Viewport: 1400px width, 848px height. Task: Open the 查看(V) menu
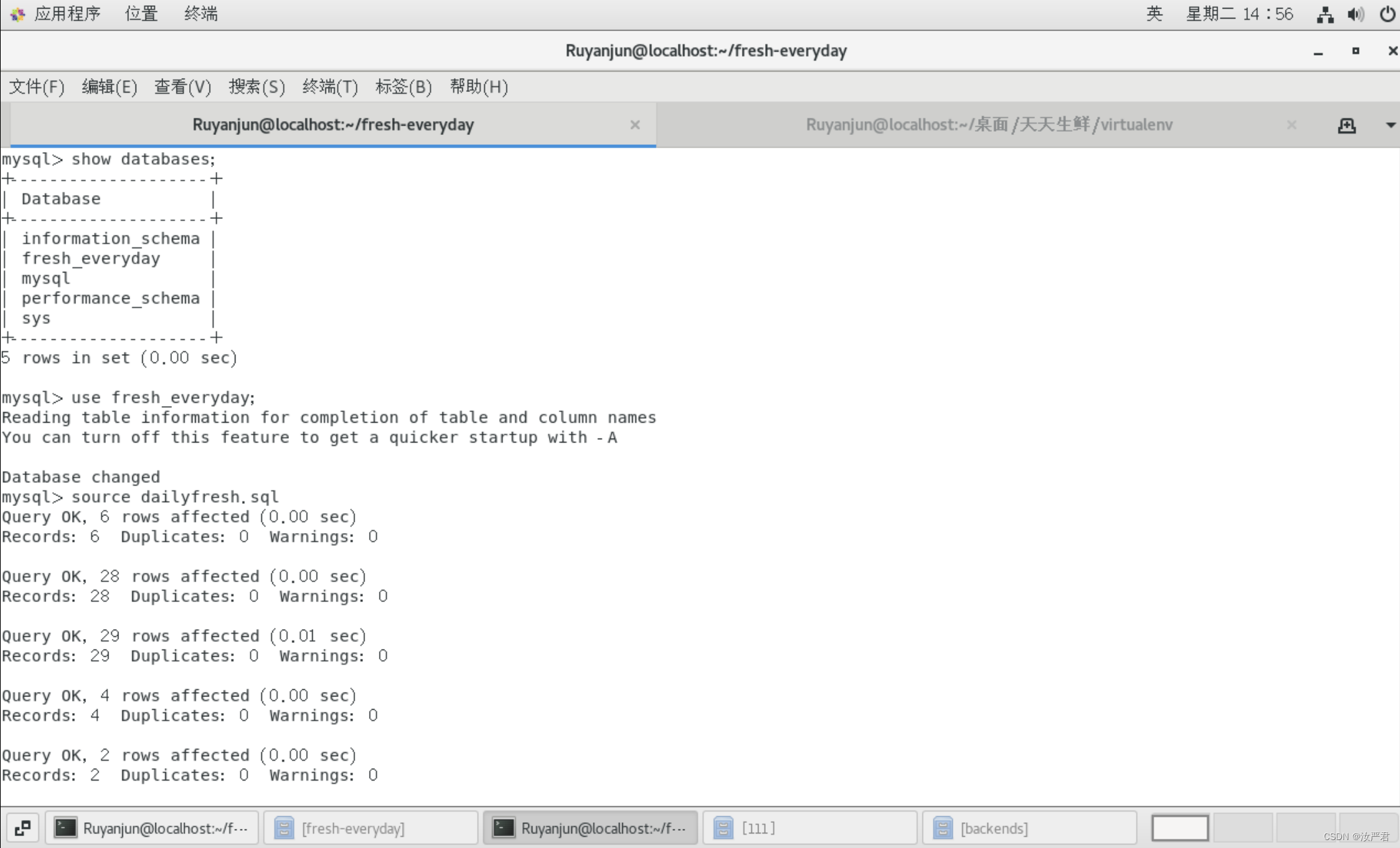183,87
